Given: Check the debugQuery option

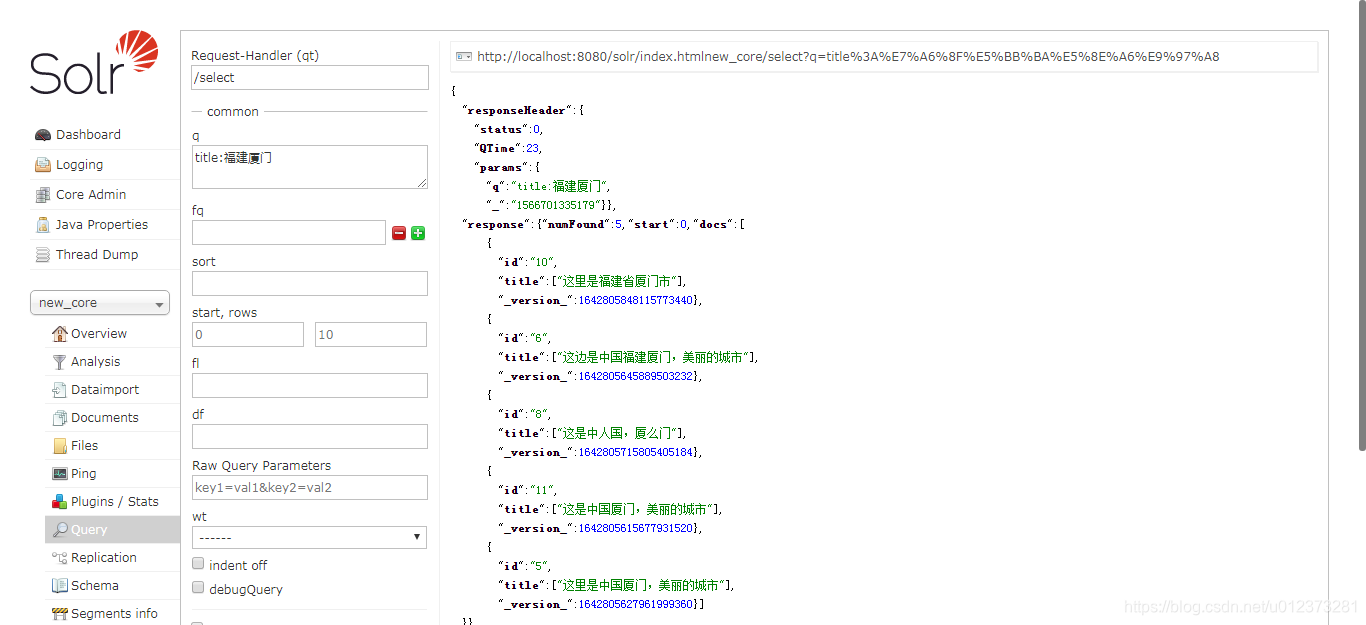Looking at the screenshot, I should (x=198, y=587).
